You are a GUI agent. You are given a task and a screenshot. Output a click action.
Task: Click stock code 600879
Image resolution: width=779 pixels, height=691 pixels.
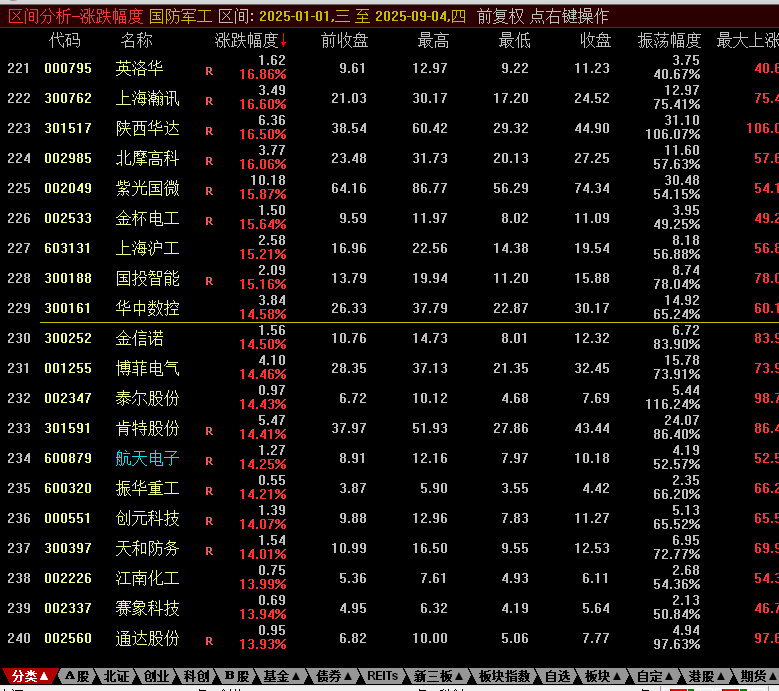coord(68,459)
